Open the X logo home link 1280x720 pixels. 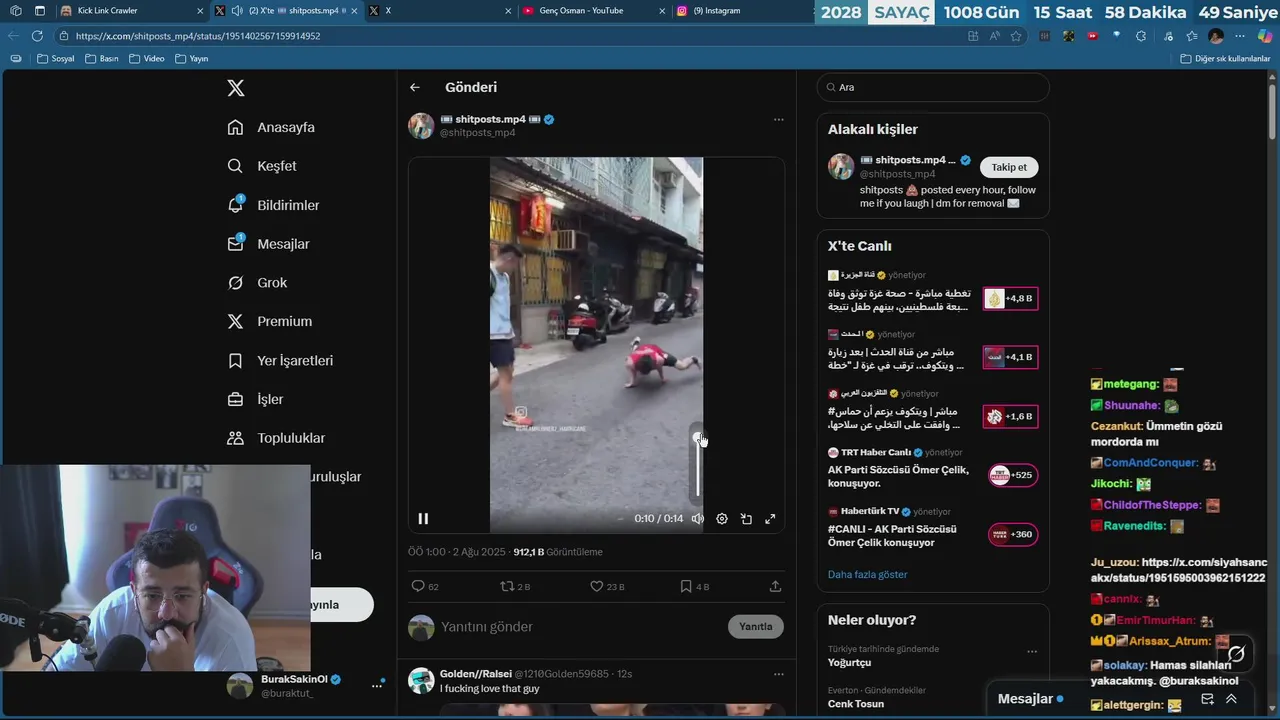pyautogui.click(x=236, y=88)
